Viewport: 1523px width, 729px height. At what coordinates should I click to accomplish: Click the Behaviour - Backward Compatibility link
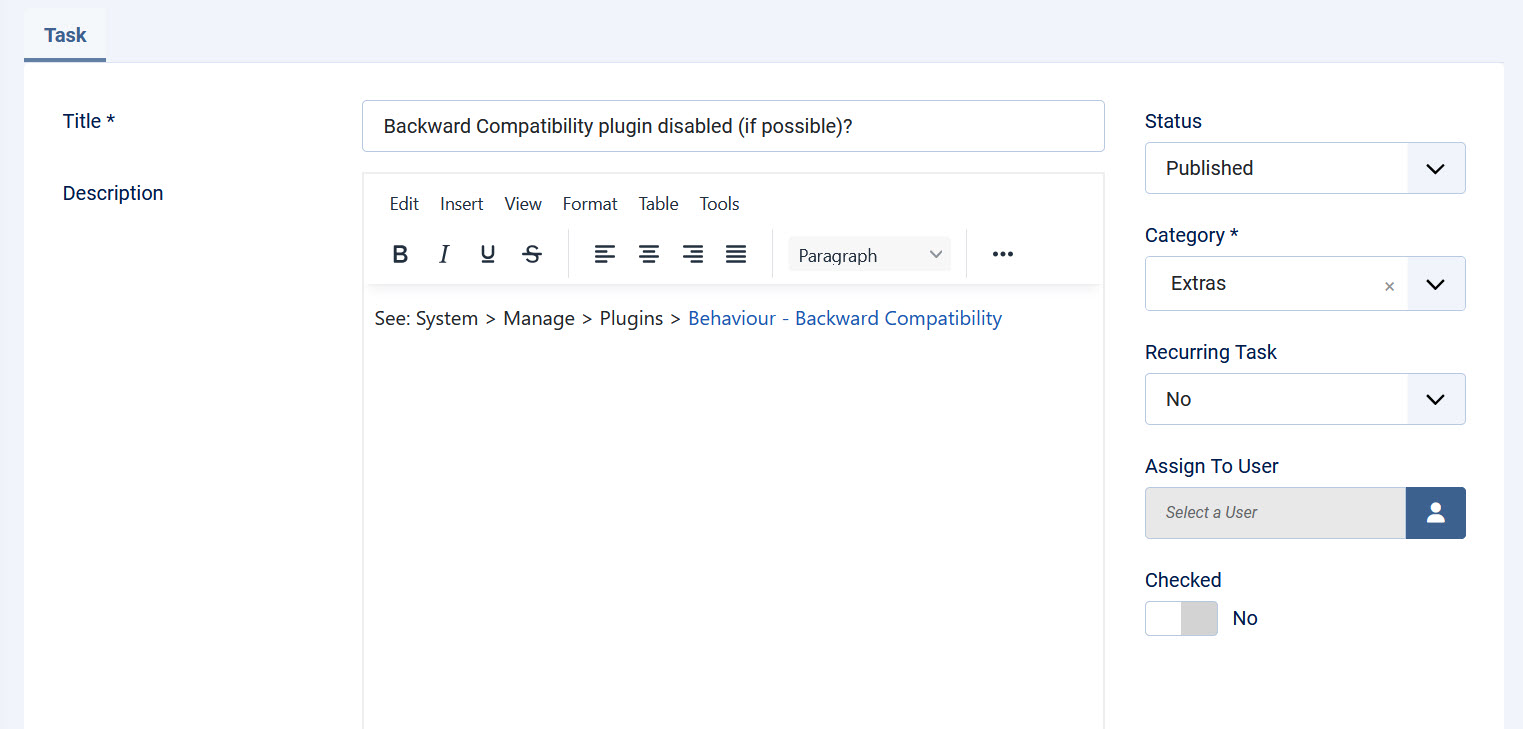[845, 319]
